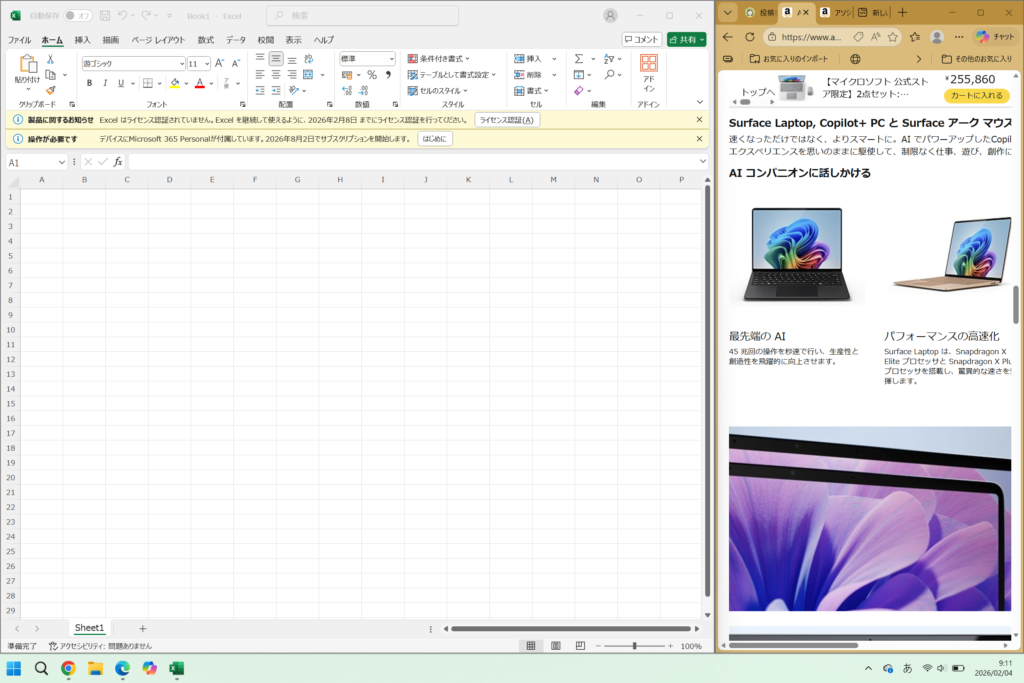Click the zoom slider in Excel status bar
Image resolution: width=1024 pixels, height=683 pixels.
[634, 646]
